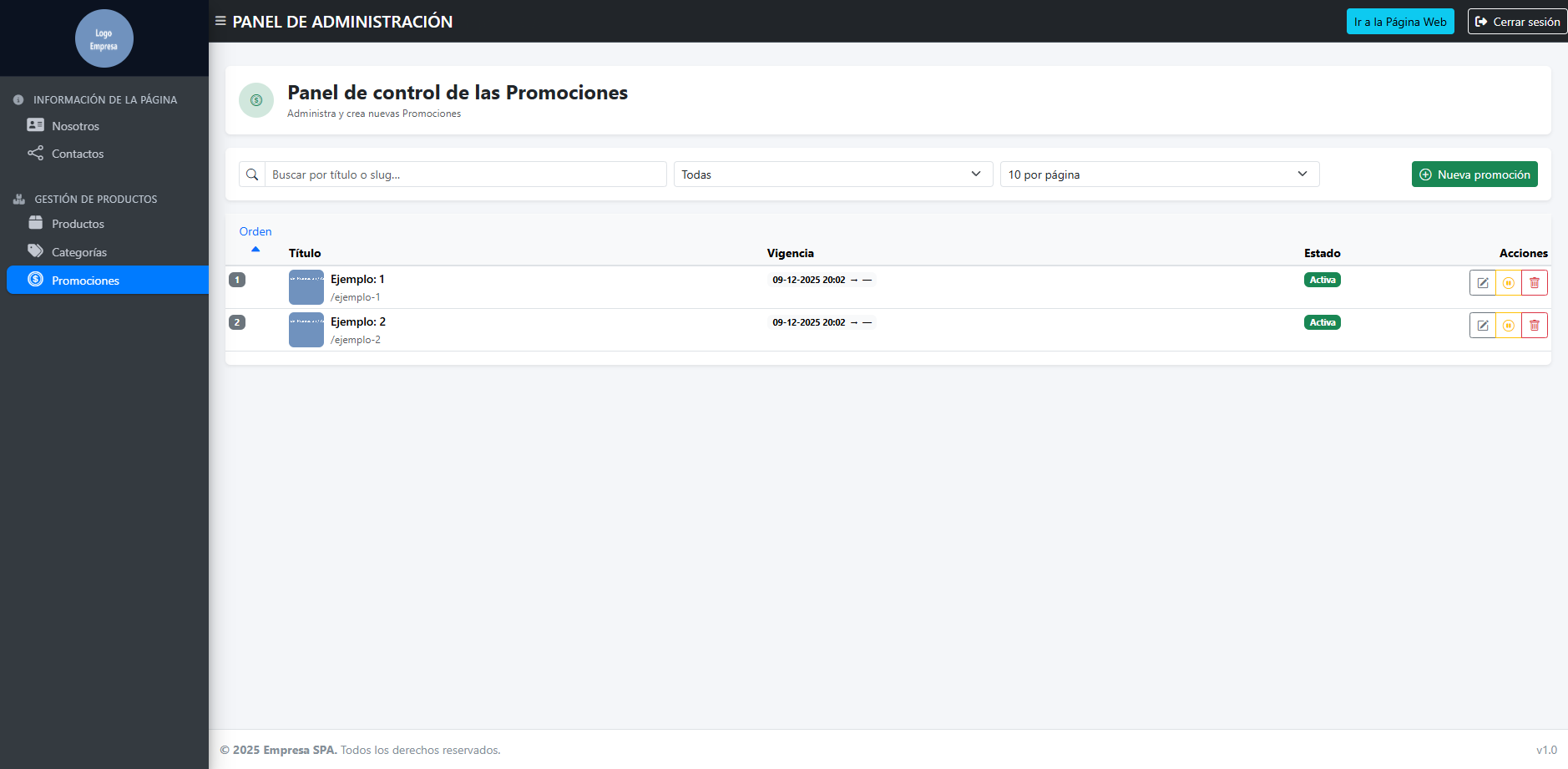Click the Categorías tag icon
The height and width of the screenshot is (769, 1568).
point(36,250)
